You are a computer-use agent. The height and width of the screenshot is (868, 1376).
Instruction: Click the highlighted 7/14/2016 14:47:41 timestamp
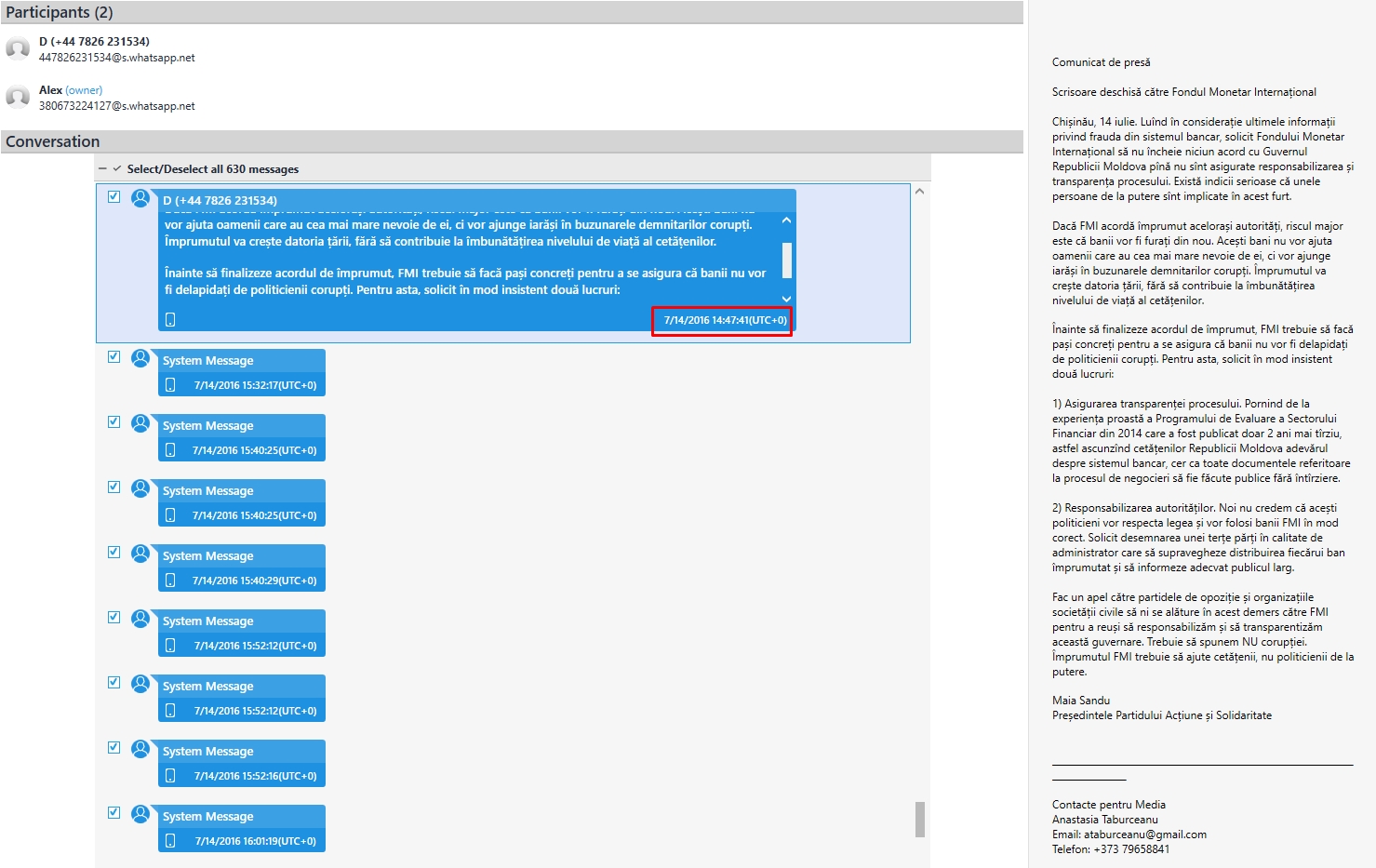click(x=724, y=320)
